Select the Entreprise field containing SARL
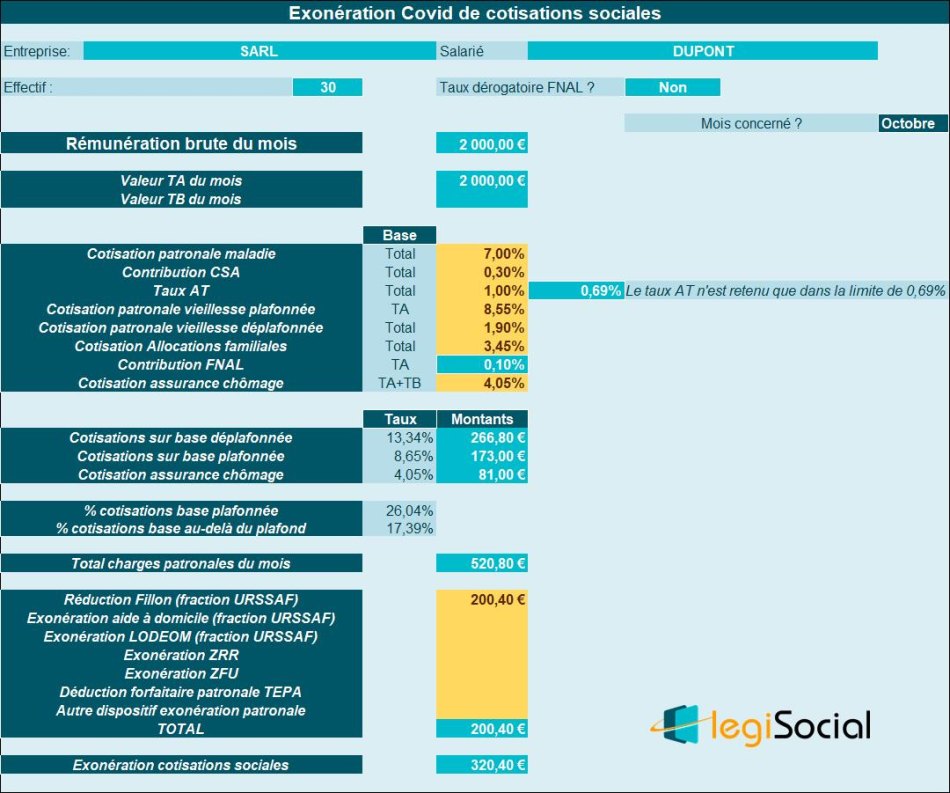 coord(259,51)
